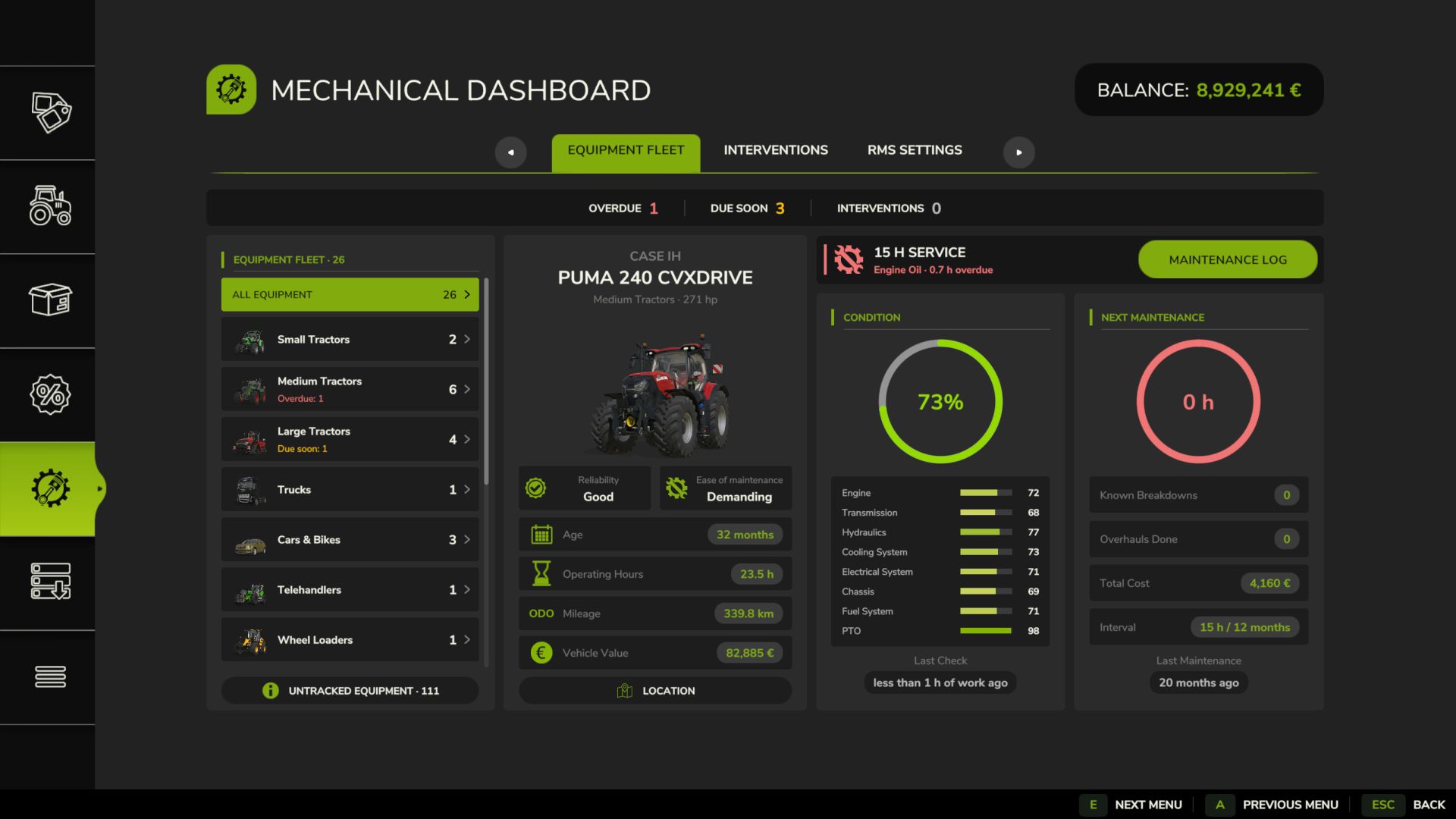Expand the Small Tractors category chevron
The height and width of the screenshot is (819, 1456).
467,339
